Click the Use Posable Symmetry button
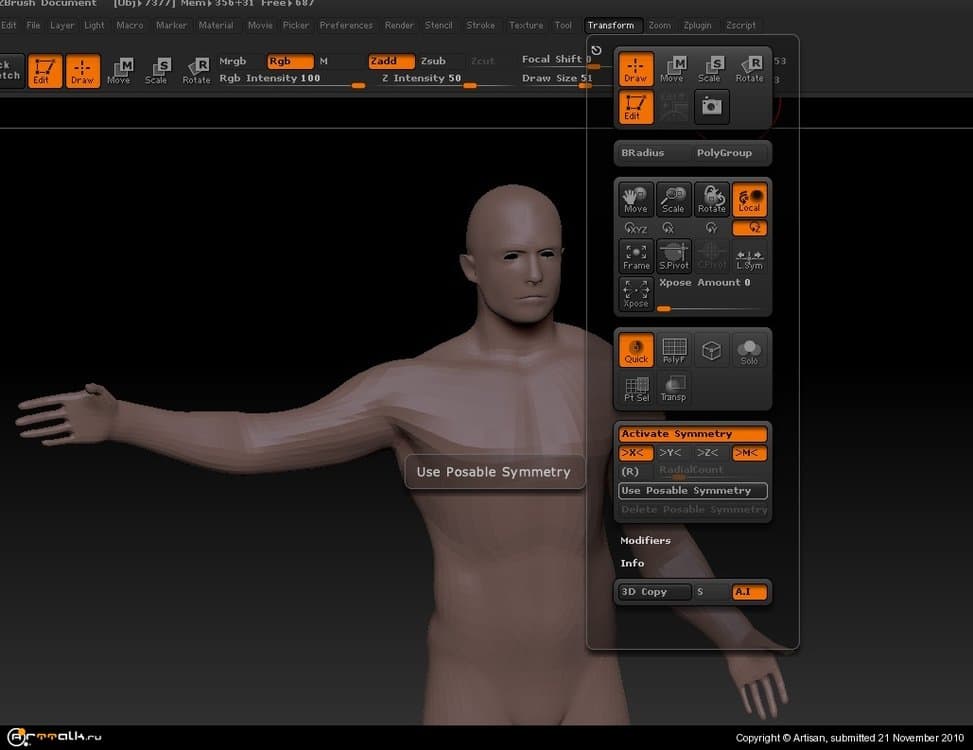This screenshot has height=750, width=973. click(692, 490)
